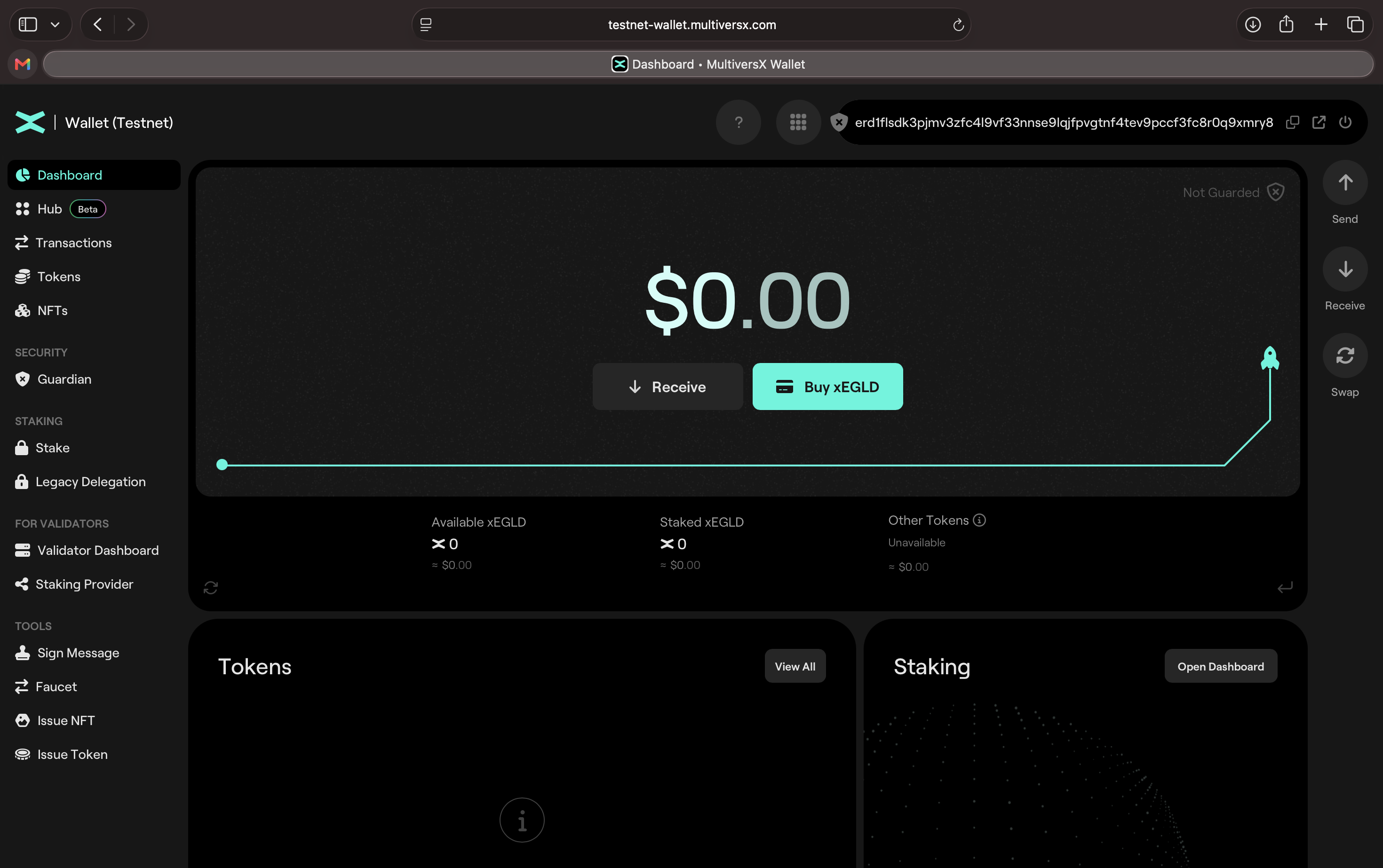Copy the wallet address icon
The height and width of the screenshot is (868, 1383).
[1292, 122]
